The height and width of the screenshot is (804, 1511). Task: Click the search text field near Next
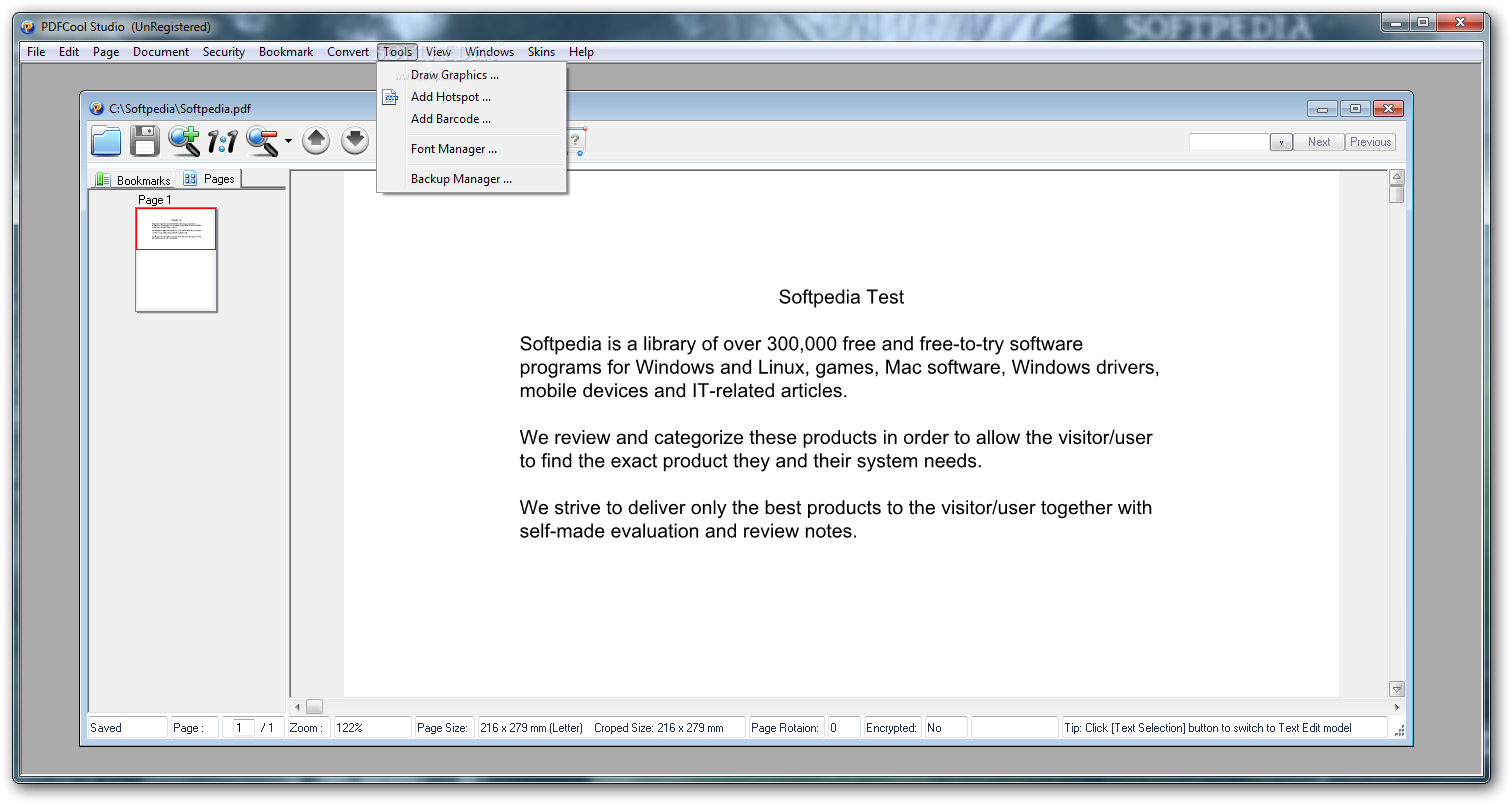pos(1229,142)
